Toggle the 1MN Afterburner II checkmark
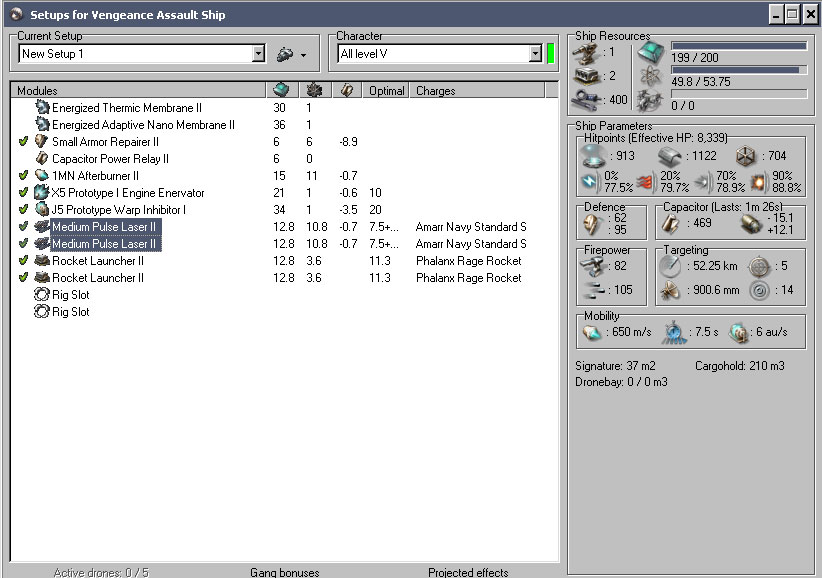The width and height of the screenshot is (822, 578). pyautogui.click(x=23, y=176)
